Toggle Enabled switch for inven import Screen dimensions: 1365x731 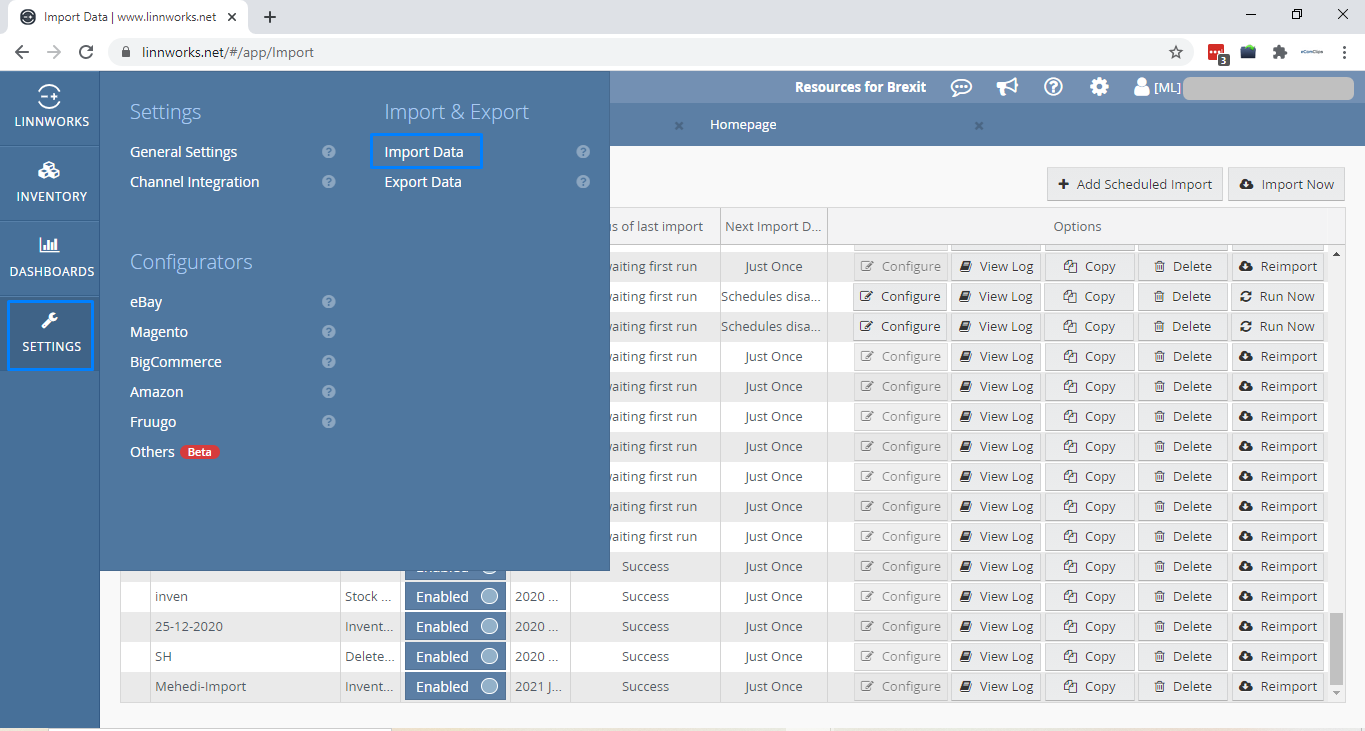tap(455, 597)
